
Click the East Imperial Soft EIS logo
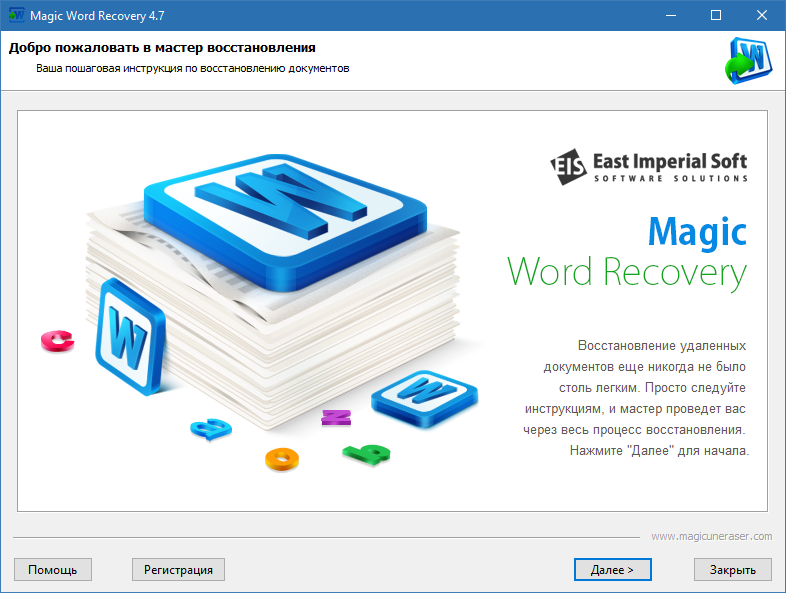[x=568, y=167]
